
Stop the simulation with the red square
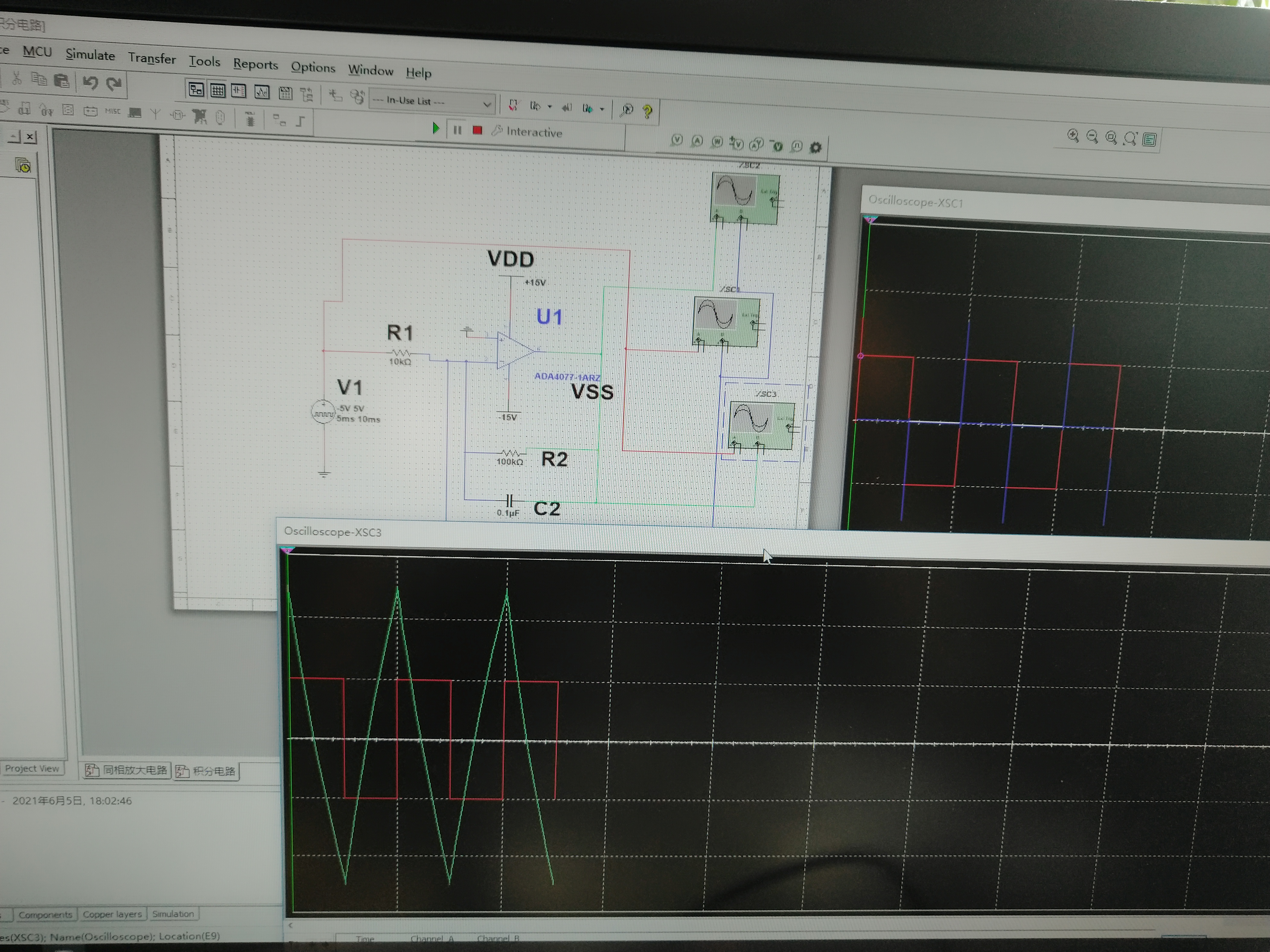(477, 130)
